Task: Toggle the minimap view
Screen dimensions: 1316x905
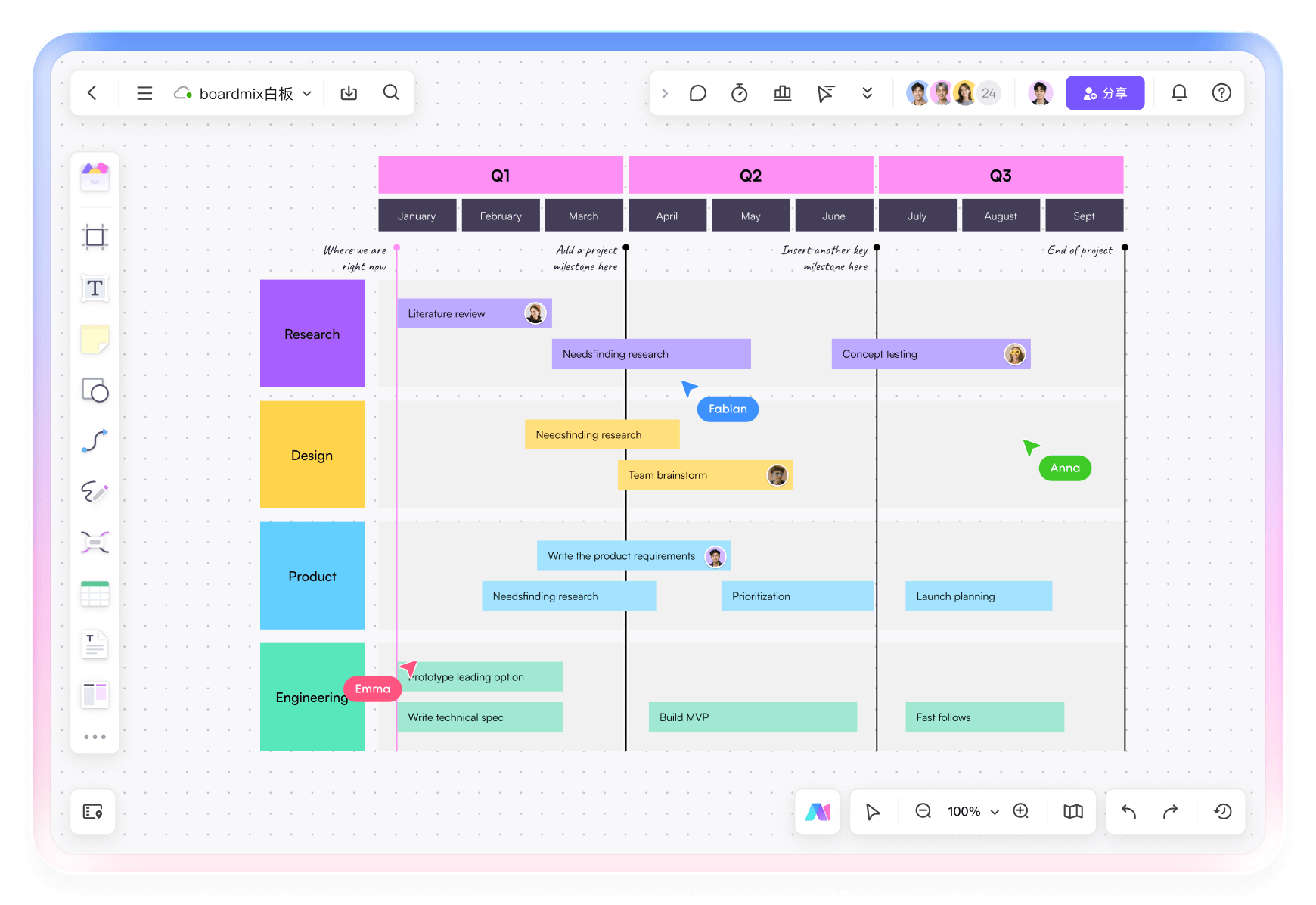Action: (x=1072, y=812)
